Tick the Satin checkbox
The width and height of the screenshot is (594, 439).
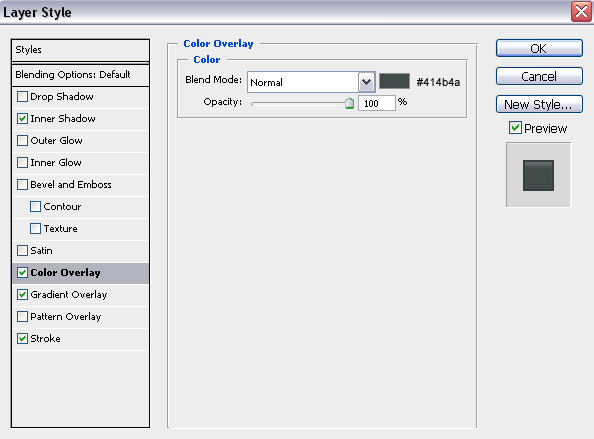[22, 250]
